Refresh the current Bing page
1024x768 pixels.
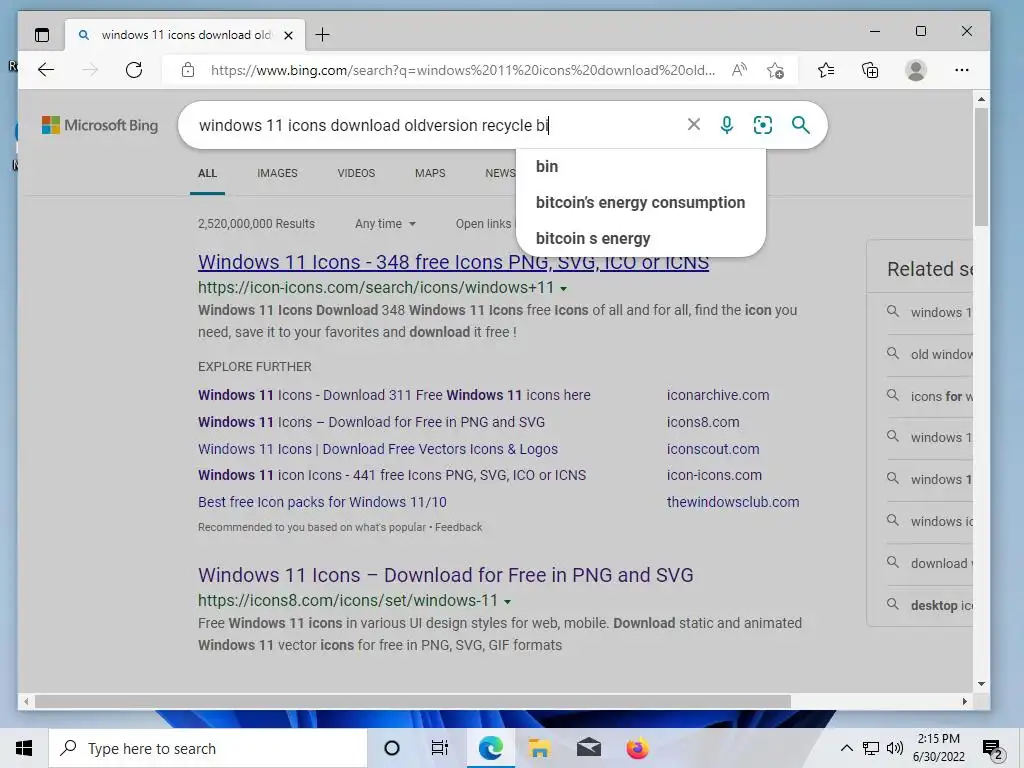pyautogui.click(x=134, y=70)
